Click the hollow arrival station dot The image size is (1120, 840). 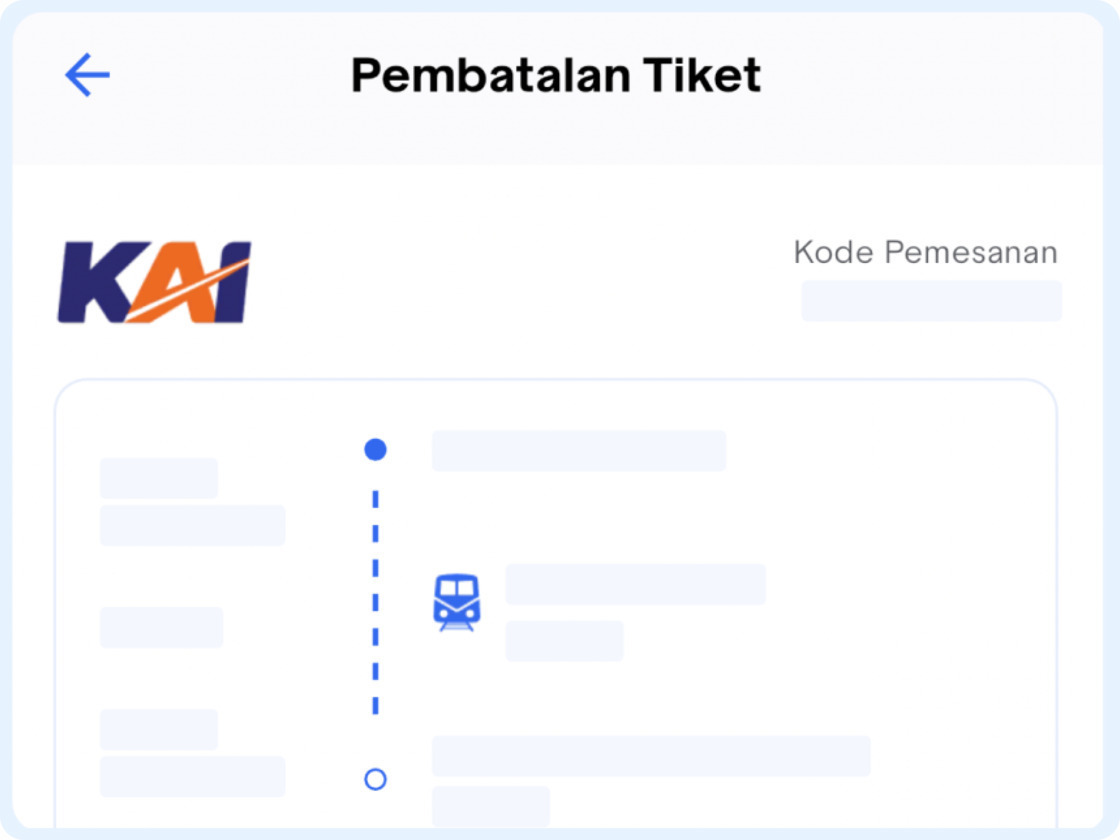375,777
